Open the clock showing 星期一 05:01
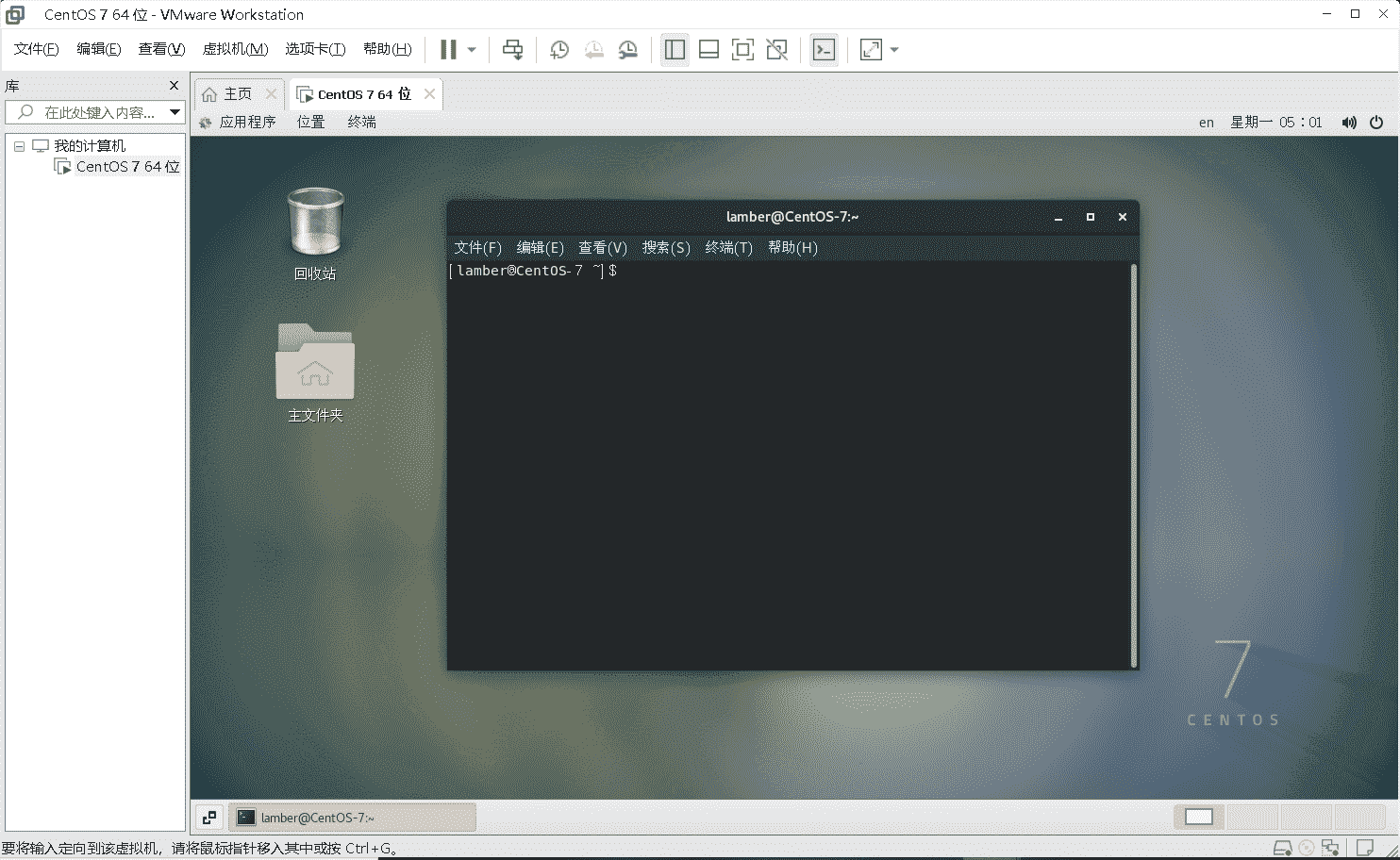1400x860 pixels. point(1276,123)
